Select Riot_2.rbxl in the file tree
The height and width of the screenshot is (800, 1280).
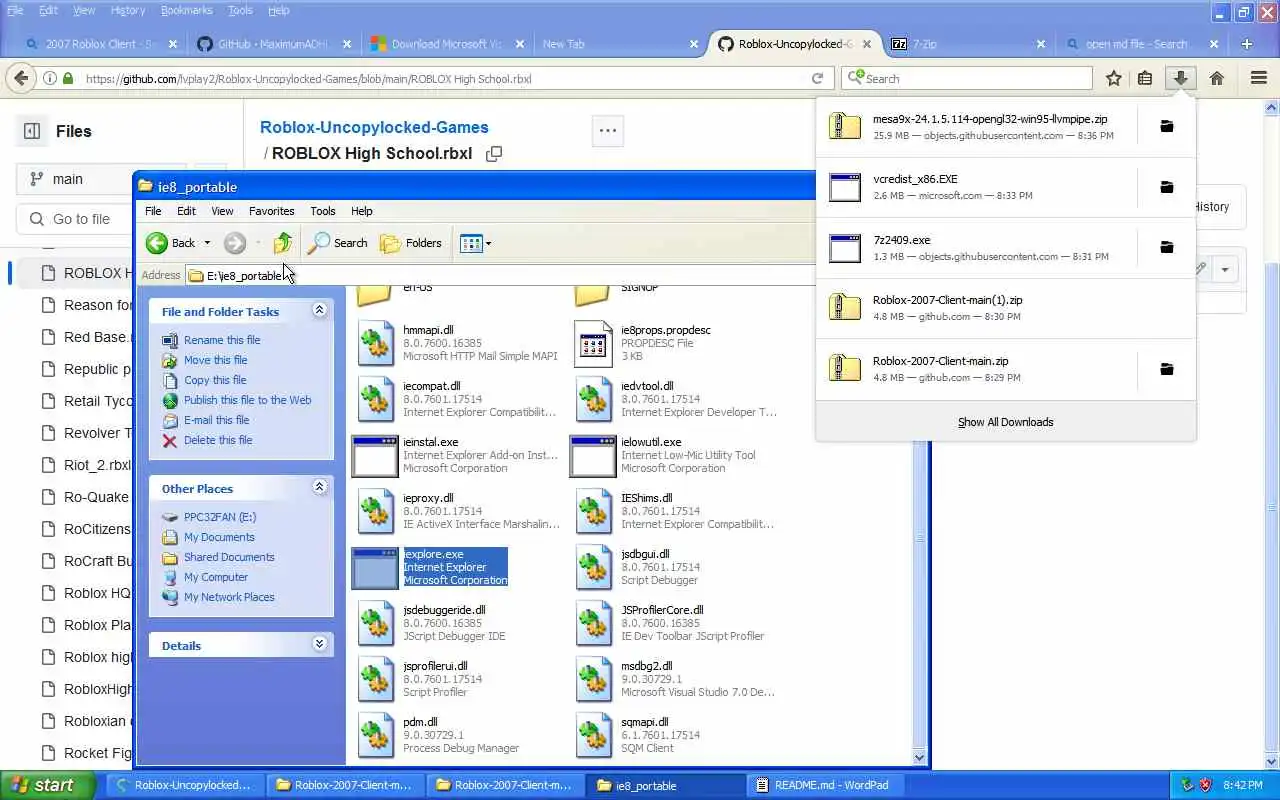click(97, 465)
